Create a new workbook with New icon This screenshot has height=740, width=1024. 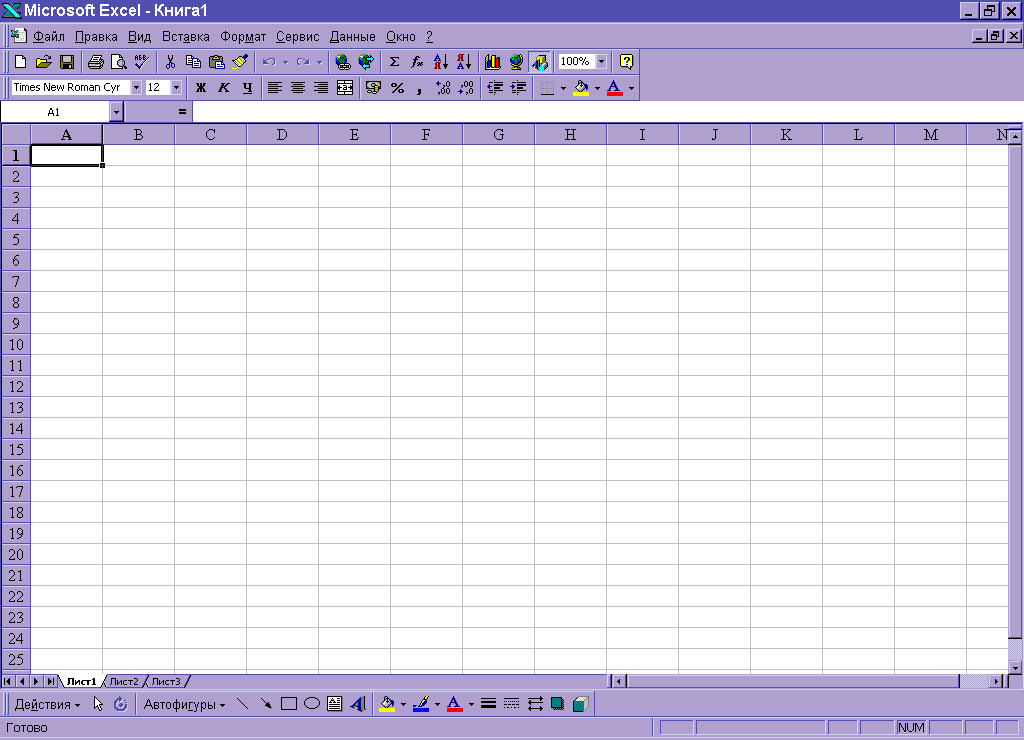click(20, 62)
